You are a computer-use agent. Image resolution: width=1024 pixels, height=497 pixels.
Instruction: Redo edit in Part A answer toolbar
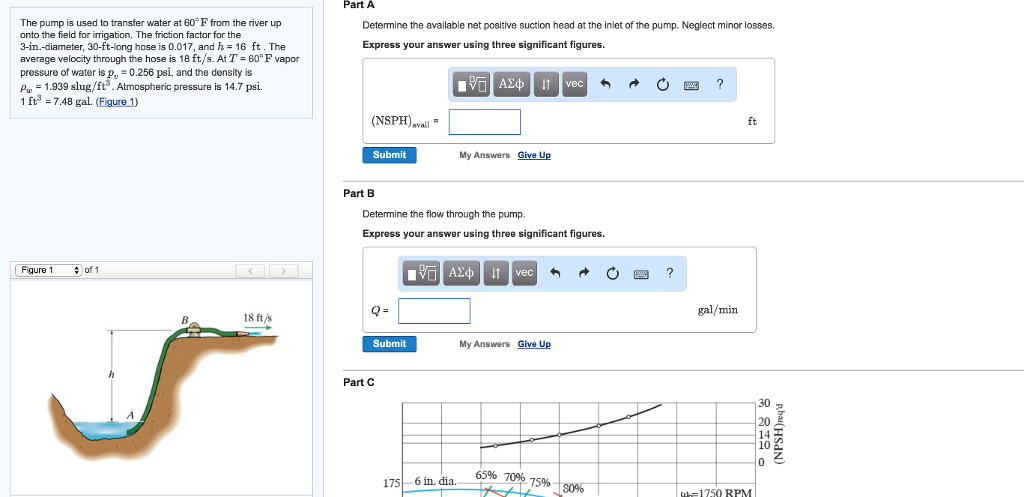tap(633, 84)
